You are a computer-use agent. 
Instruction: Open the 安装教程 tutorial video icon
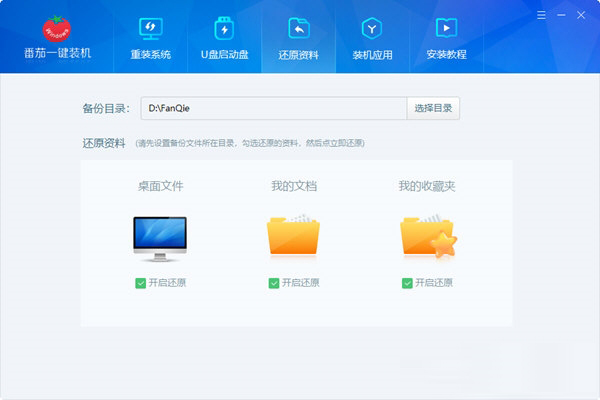pyautogui.click(x=446, y=27)
